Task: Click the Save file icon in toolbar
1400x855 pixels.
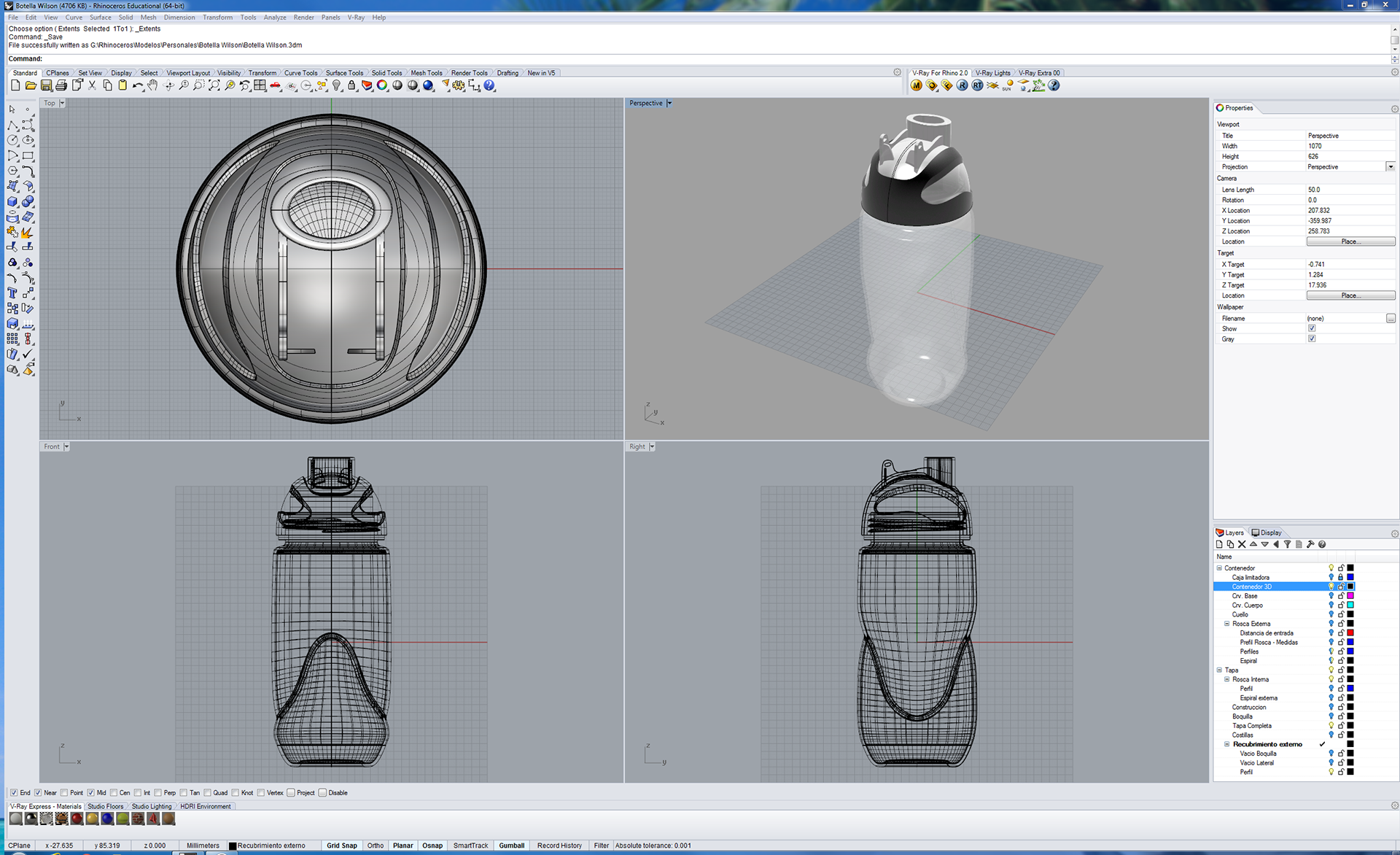Action: coord(46,85)
